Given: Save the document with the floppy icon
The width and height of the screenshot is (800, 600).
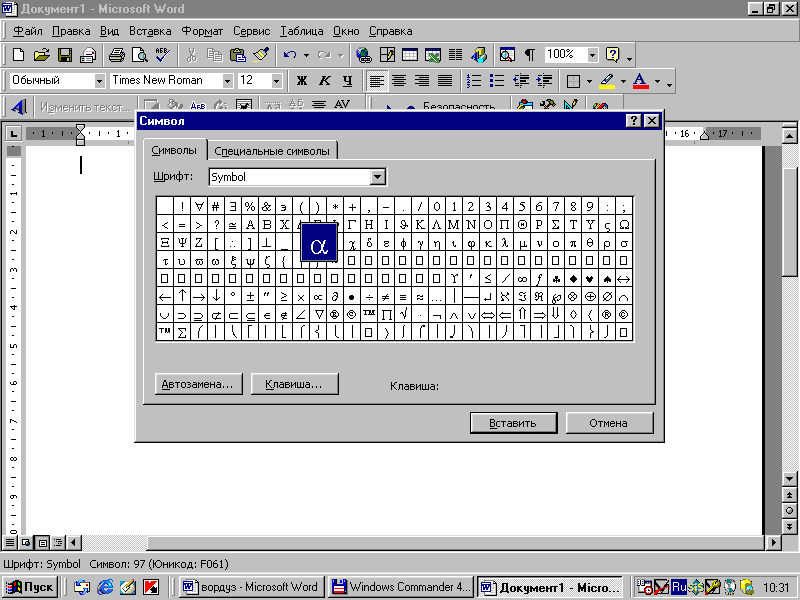Looking at the screenshot, I should coord(65,55).
